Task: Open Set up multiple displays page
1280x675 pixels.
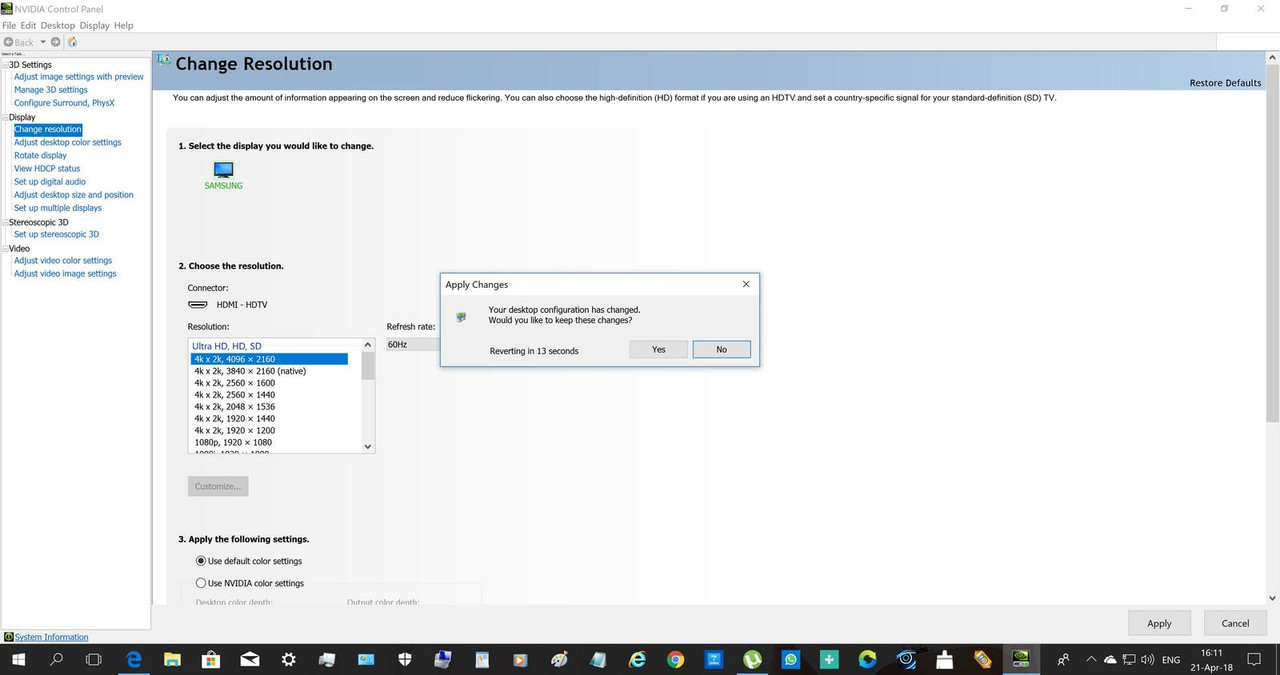Action: [58, 208]
